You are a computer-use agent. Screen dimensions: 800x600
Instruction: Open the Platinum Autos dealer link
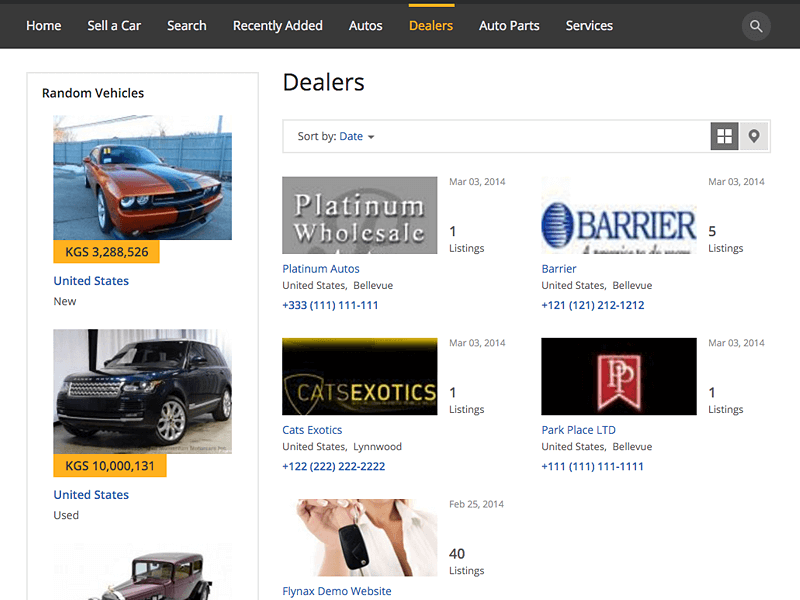pyautogui.click(x=321, y=269)
